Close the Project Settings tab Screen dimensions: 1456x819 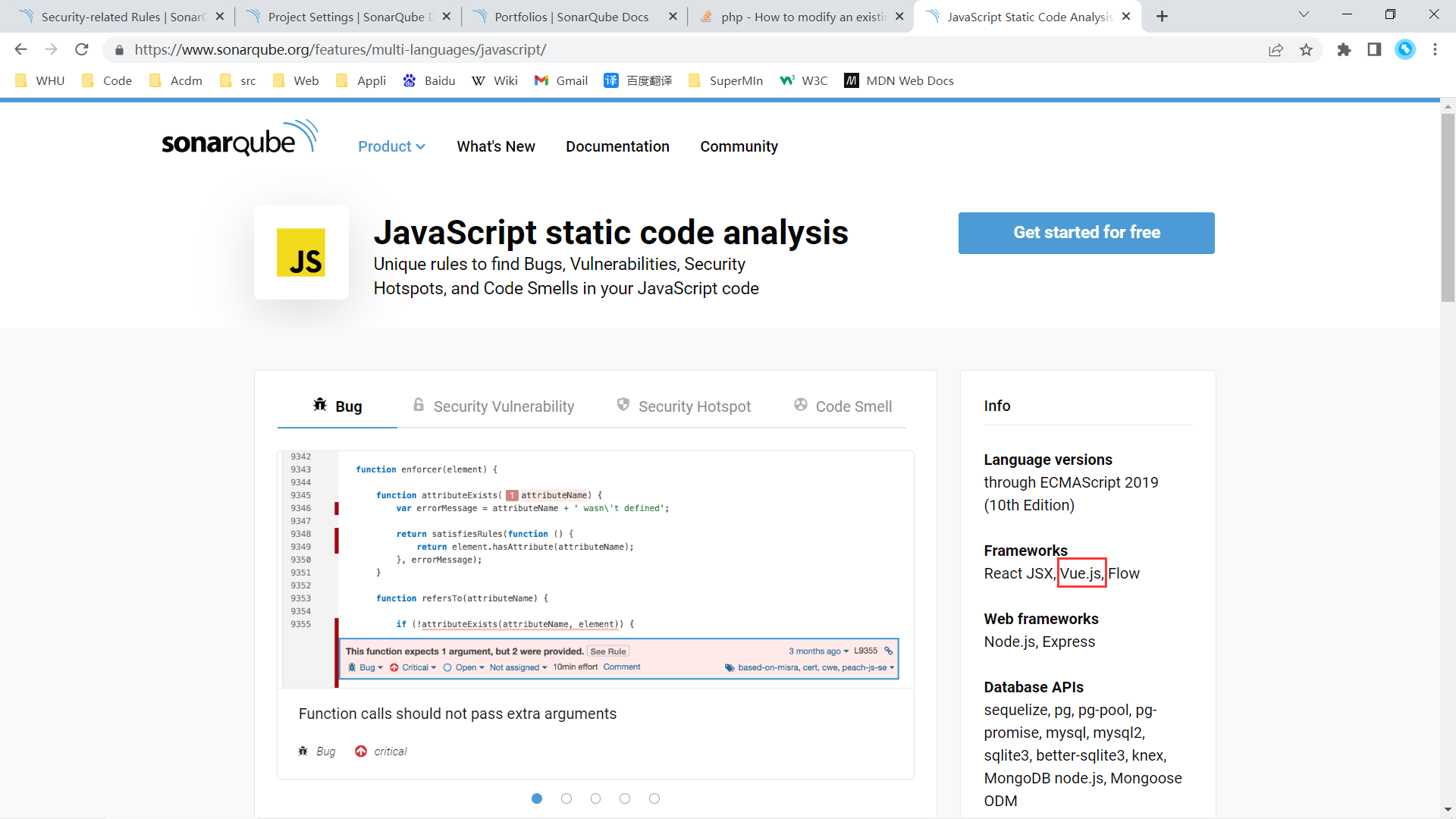(x=447, y=17)
